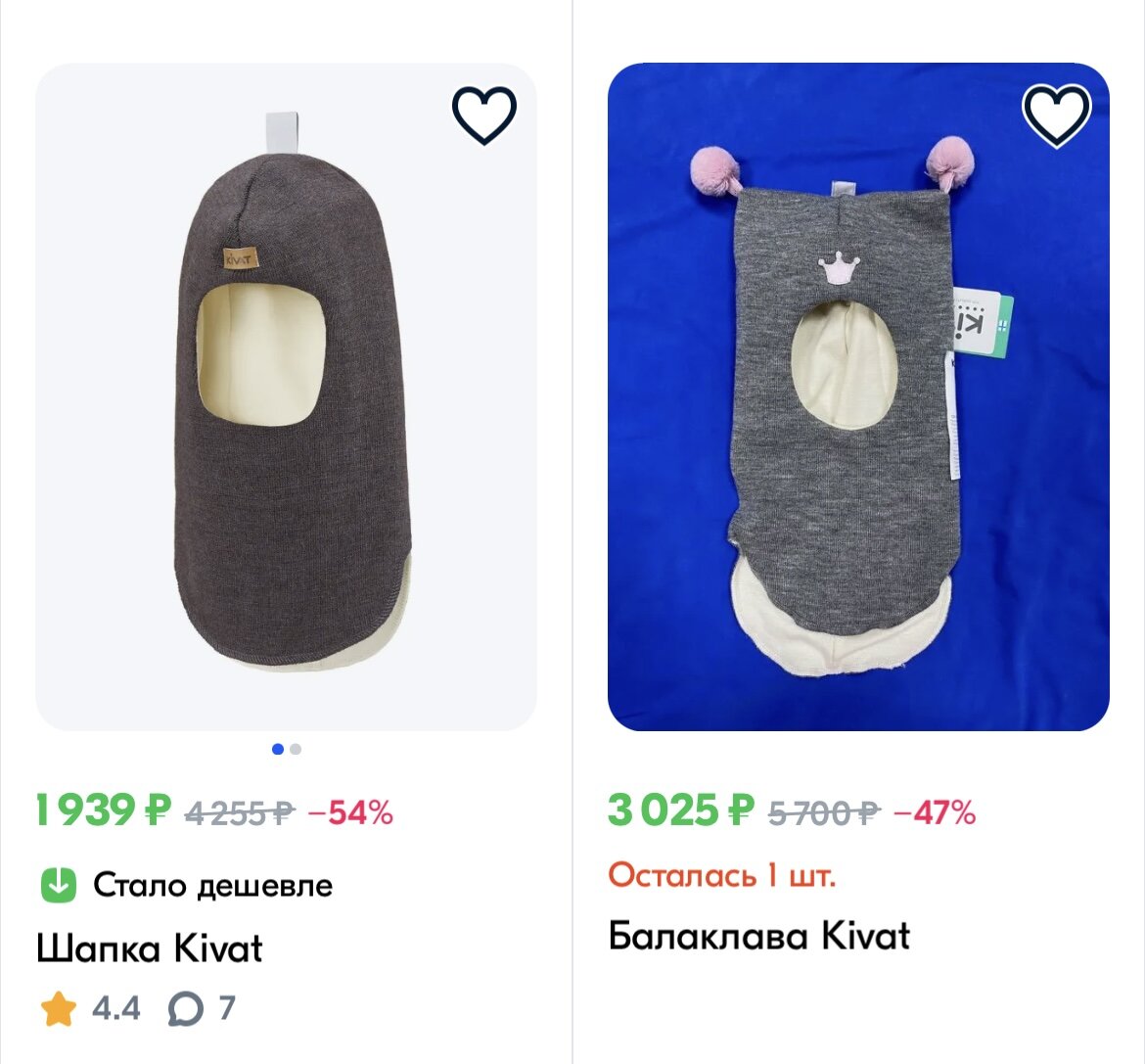Screen dimensions: 1145x1064
Task: Open the Шапка Kivat product title
Action: (x=150, y=948)
